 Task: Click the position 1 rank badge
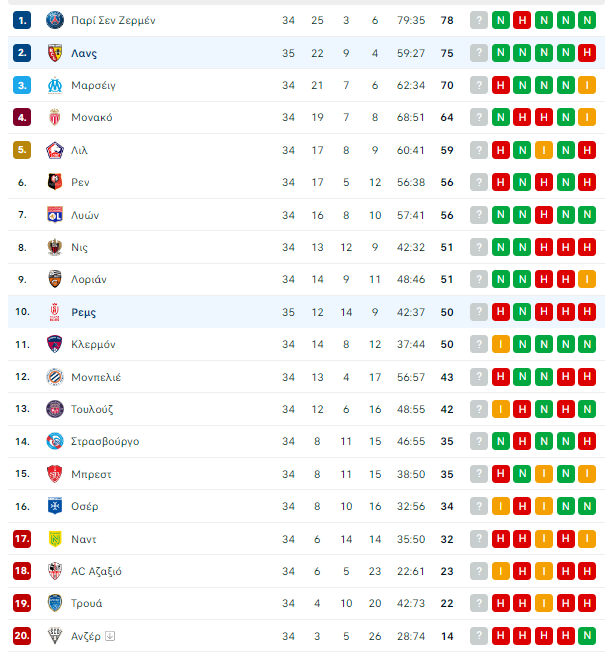[x=22, y=20]
